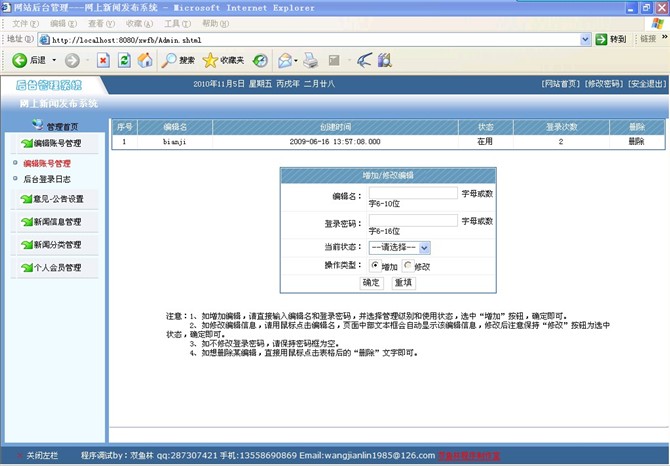Refresh the page with green arrows icon

124,60
